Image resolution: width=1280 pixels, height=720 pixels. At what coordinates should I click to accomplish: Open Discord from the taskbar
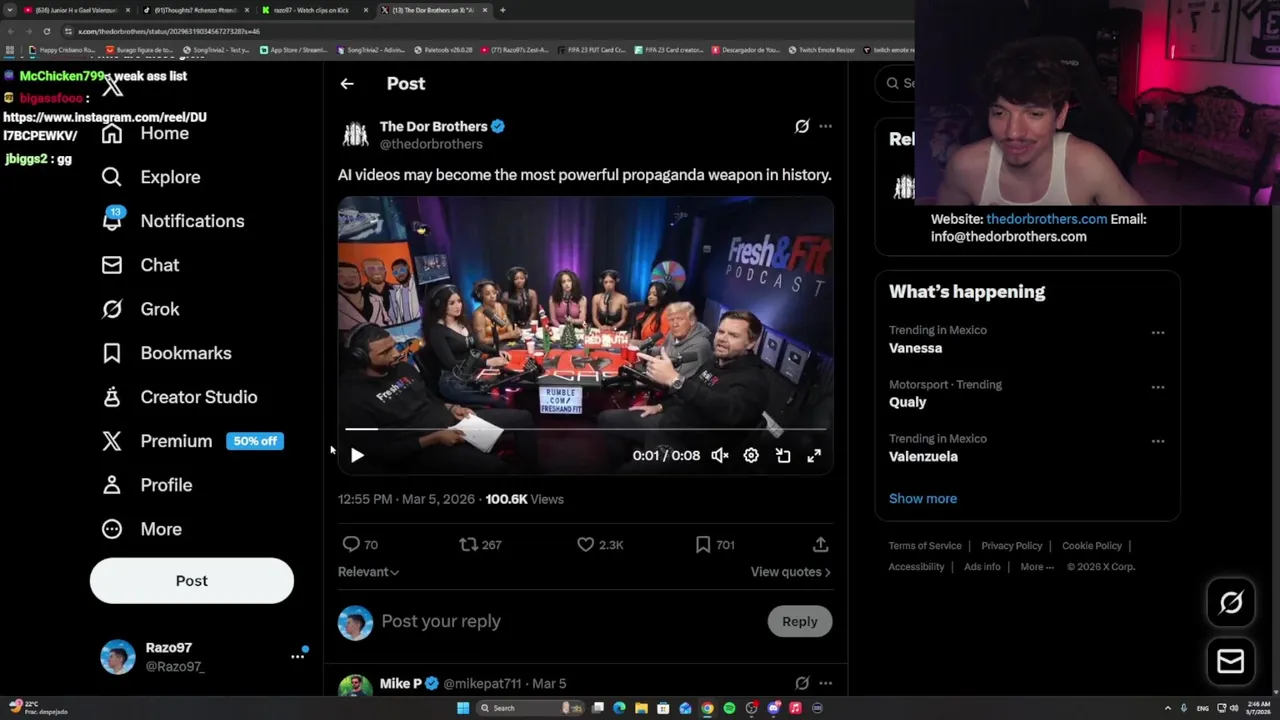tap(773, 708)
